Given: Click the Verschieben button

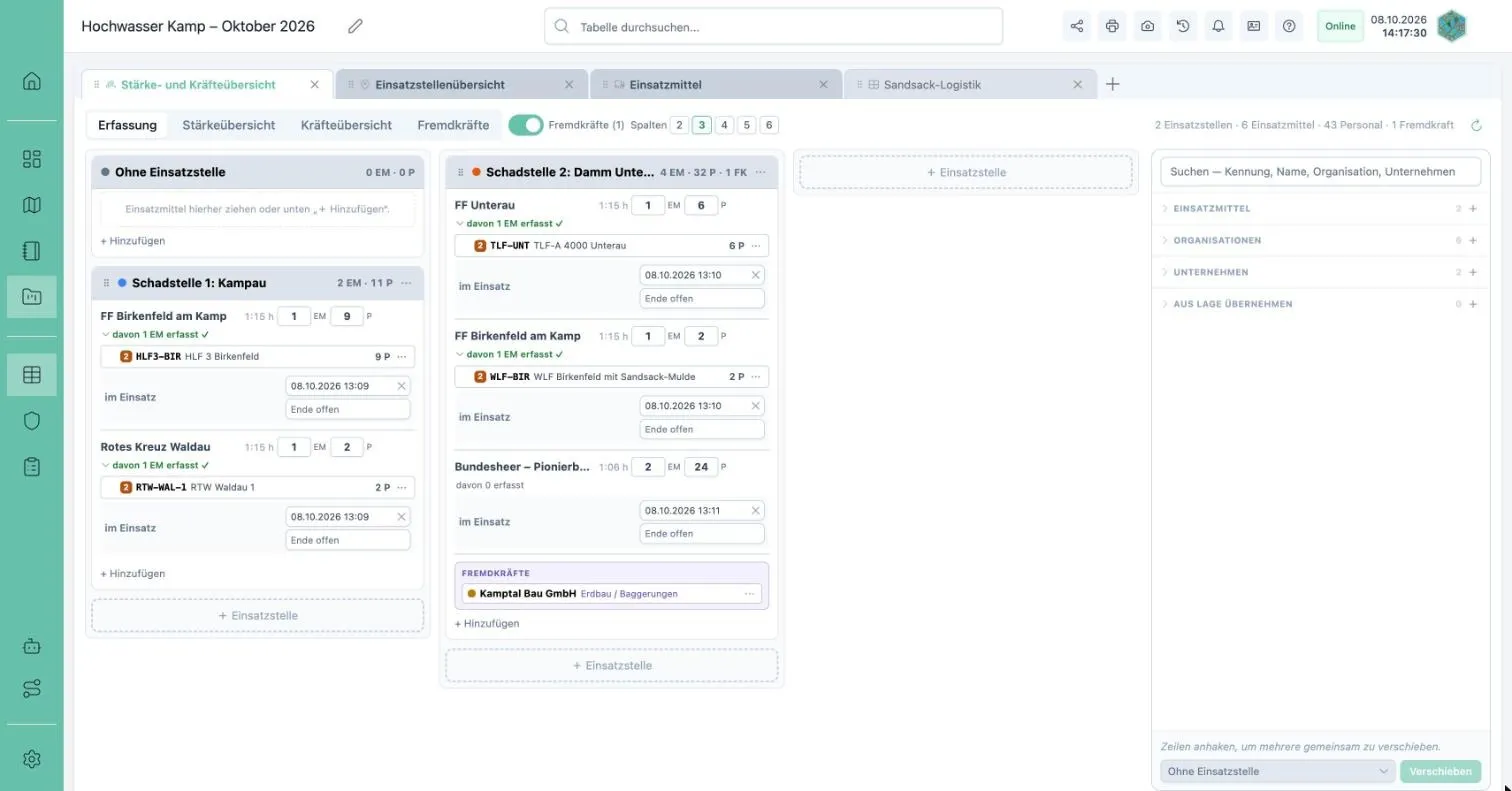Looking at the screenshot, I should pyautogui.click(x=1441, y=771).
